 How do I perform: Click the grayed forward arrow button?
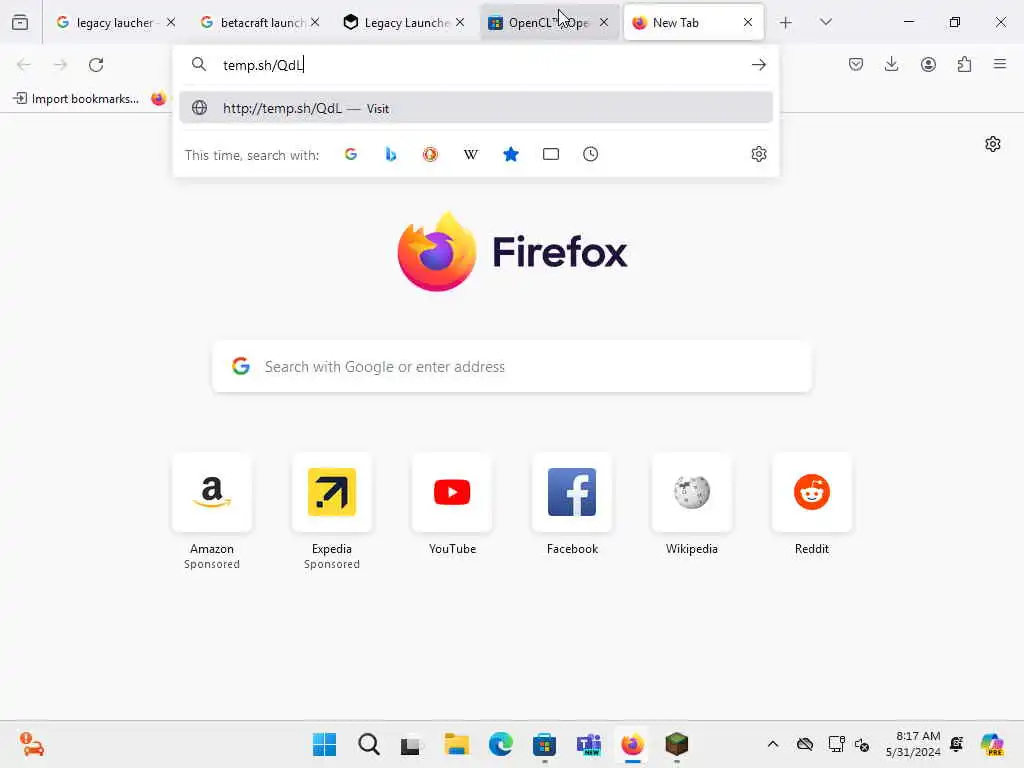[x=60, y=65]
